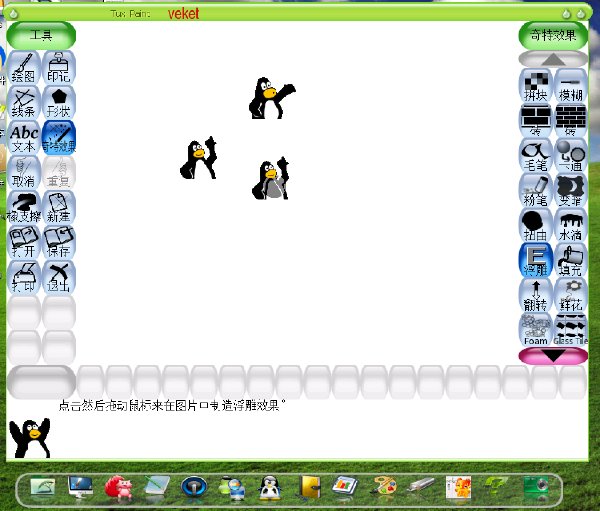Click the grey up arrow above effects list
Viewport: 600px width, 511px height.
pos(553,59)
